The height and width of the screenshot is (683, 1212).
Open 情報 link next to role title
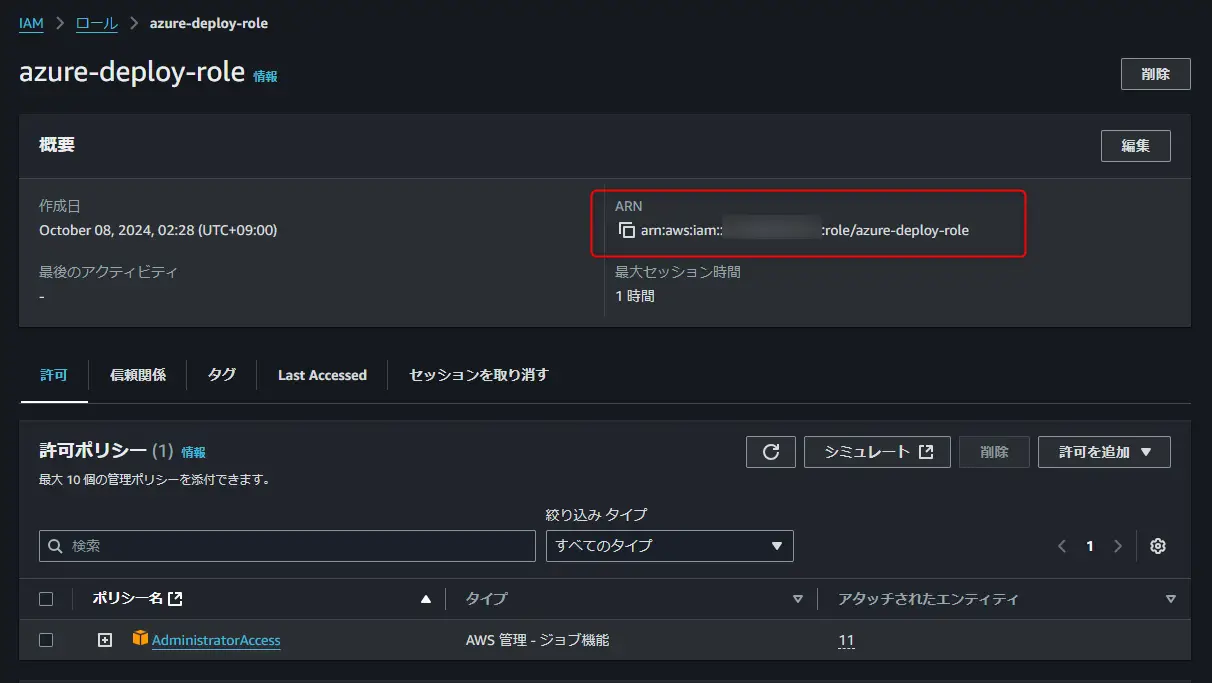[265, 76]
